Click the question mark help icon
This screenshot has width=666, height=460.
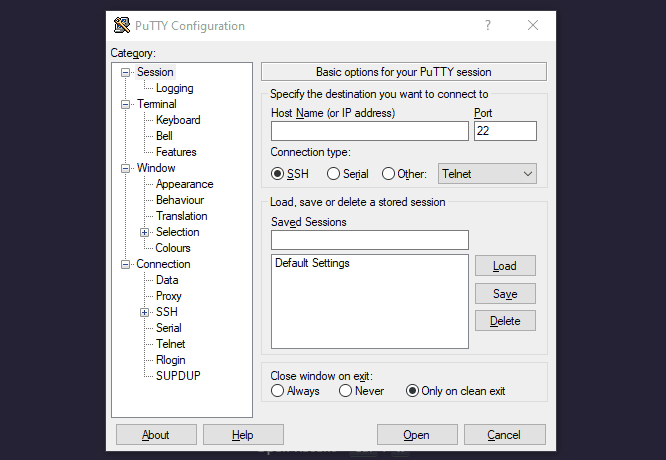coord(488,25)
